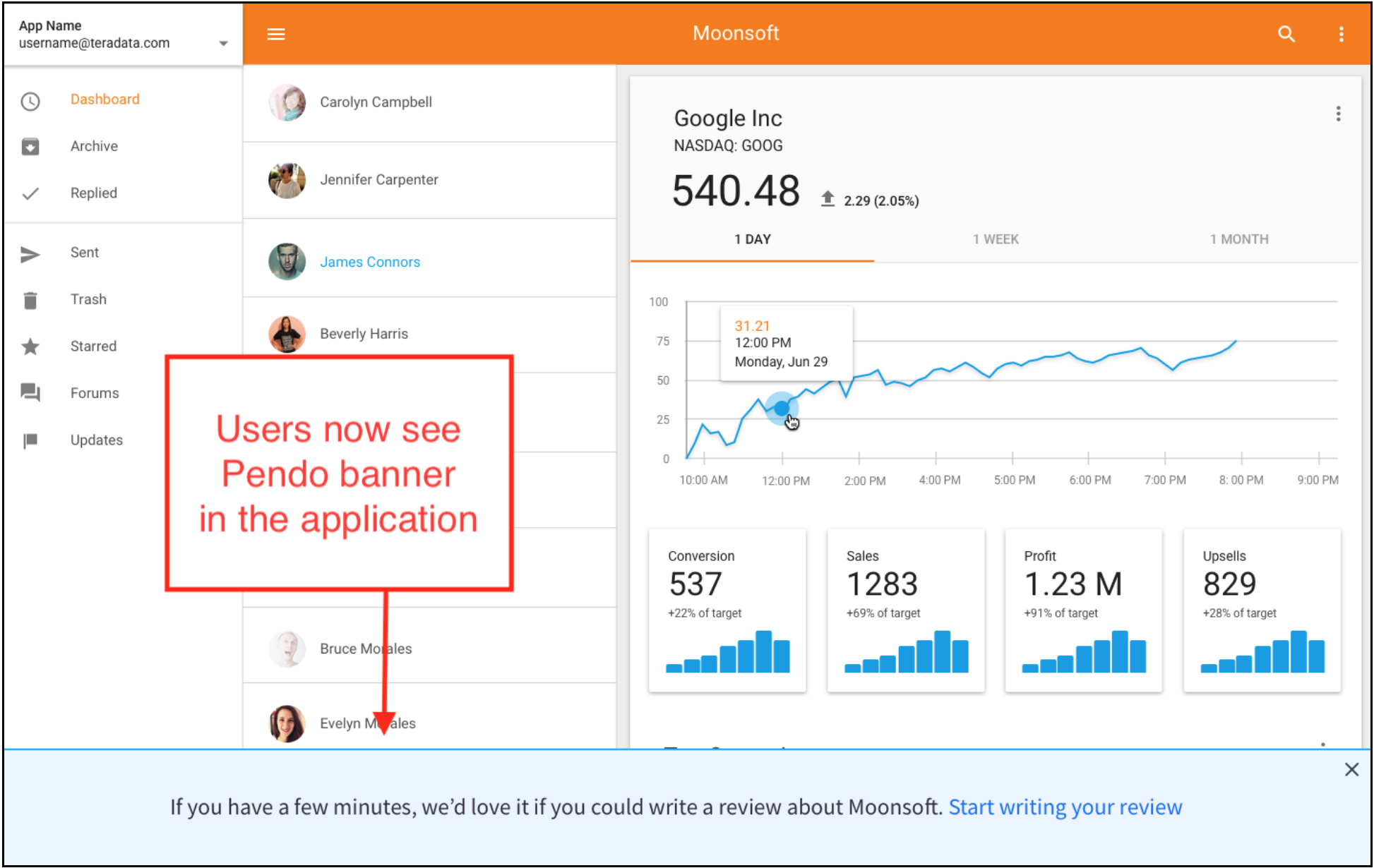Click the Dashboard clock icon
This screenshot has height=868, width=1374.
[x=30, y=102]
